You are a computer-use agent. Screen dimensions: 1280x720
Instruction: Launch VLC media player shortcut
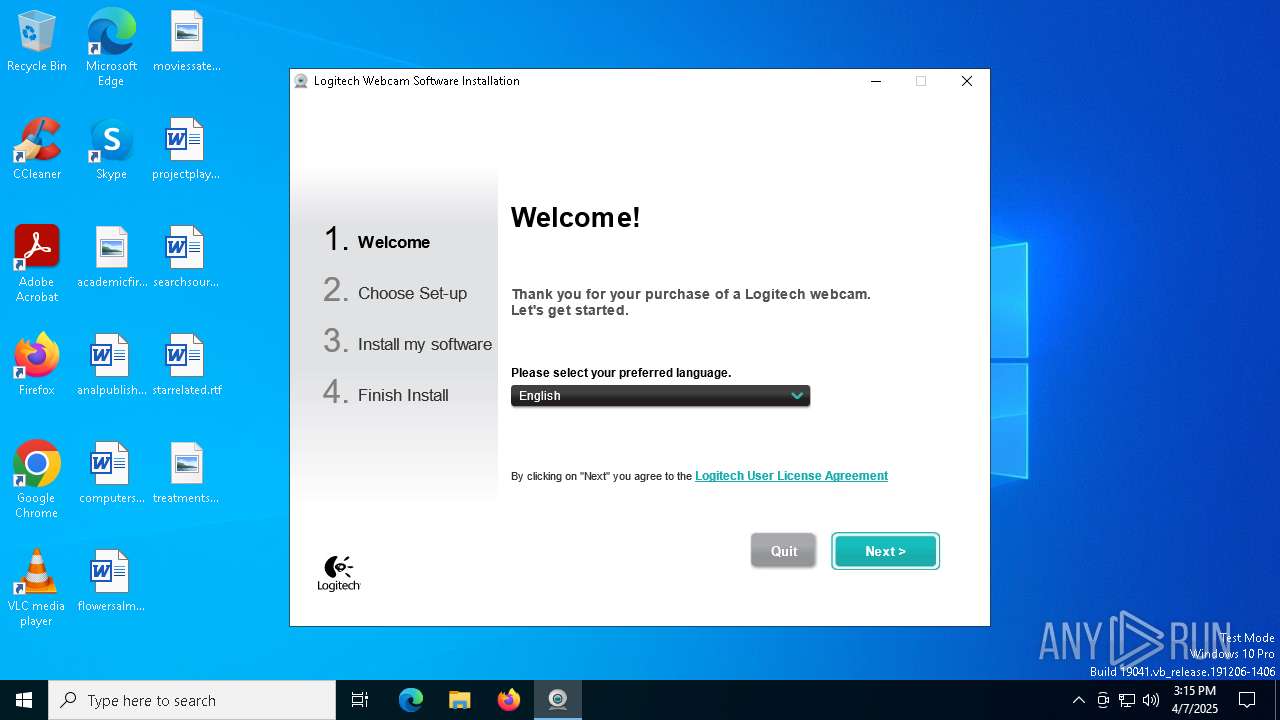click(37, 588)
